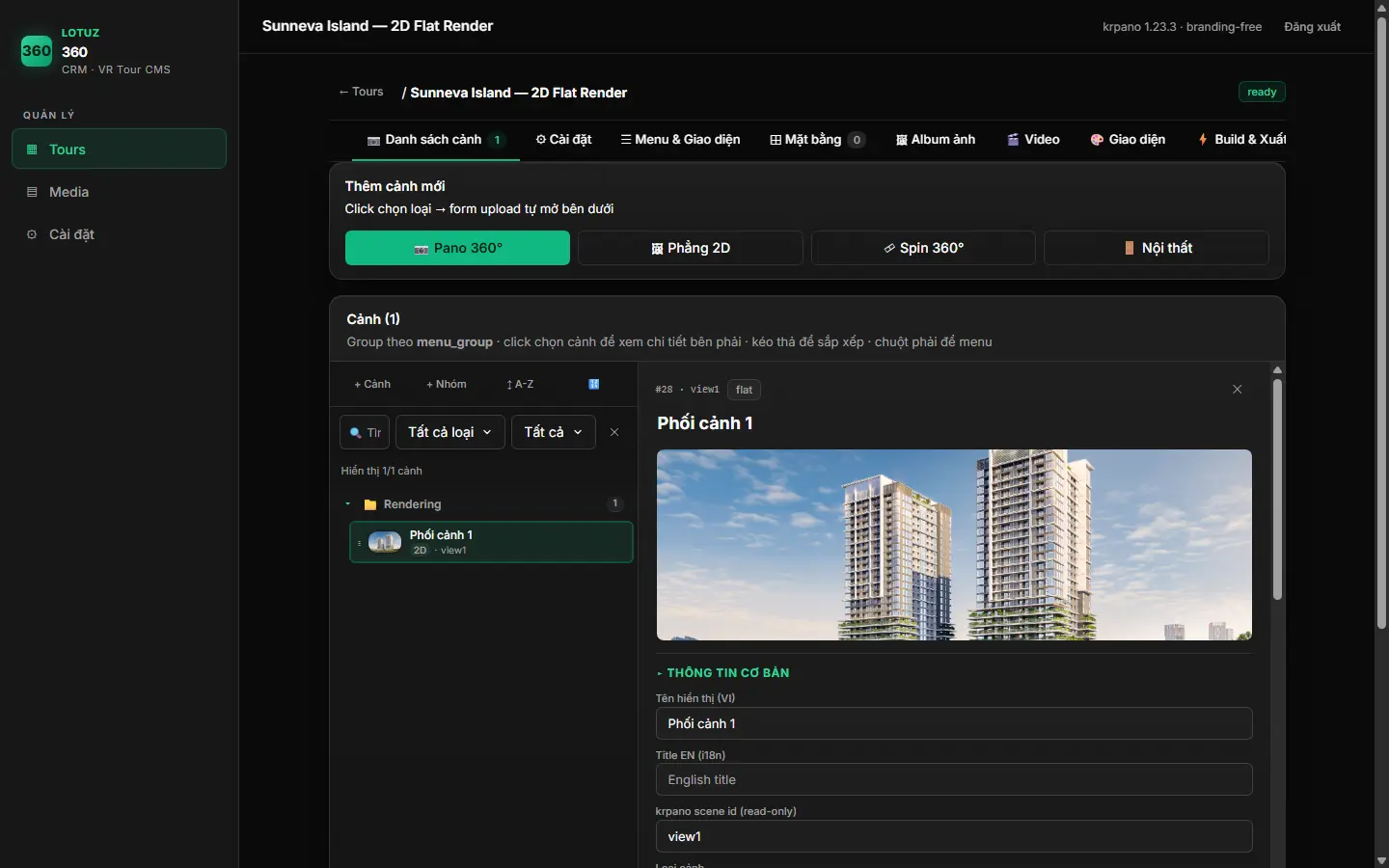Click the detail panel scrollbar

[1277, 489]
